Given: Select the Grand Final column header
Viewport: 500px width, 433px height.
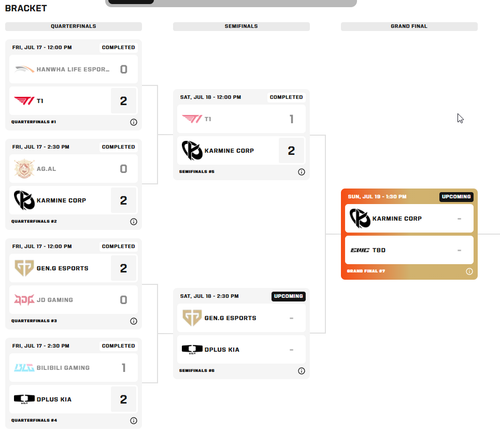Looking at the screenshot, I should [x=409, y=26].
